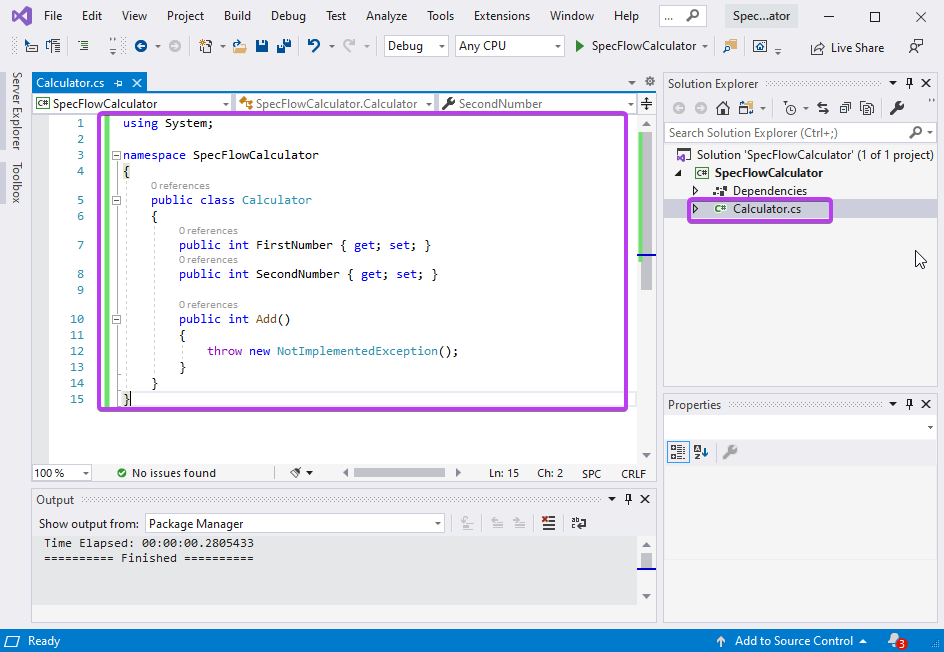
Task: Click the Navigate Backward arrow in the toolbar
Action: coord(141,46)
